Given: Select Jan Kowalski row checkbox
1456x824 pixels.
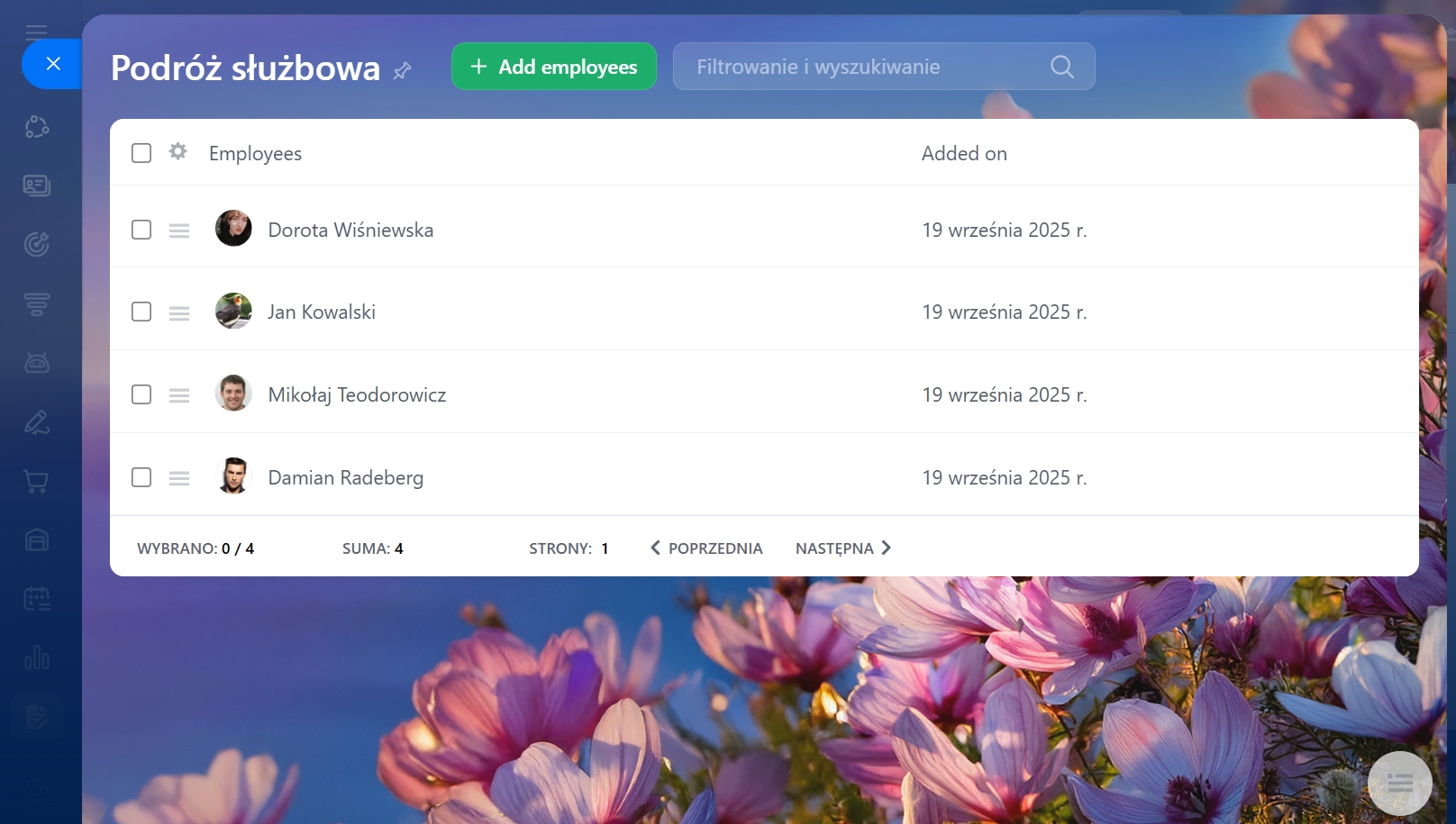Looking at the screenshot, I should (x=141, y=312).
